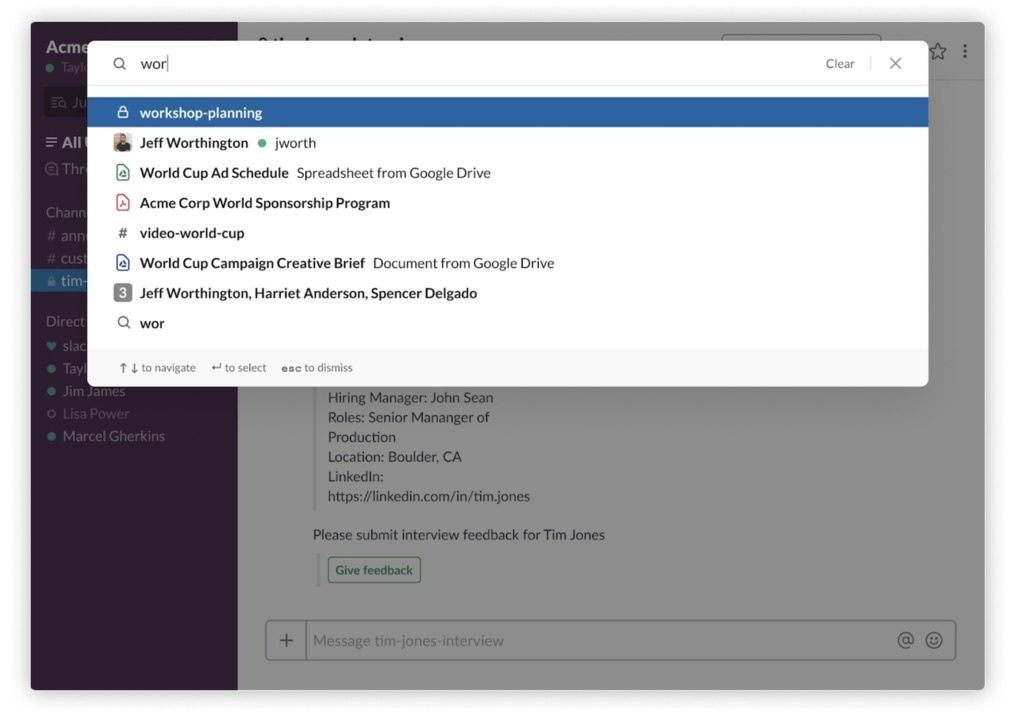This screenshot has height=712, width=1024.
Task: Click the magnifier icon in the search bar
Action: click(x=120, y=64)
